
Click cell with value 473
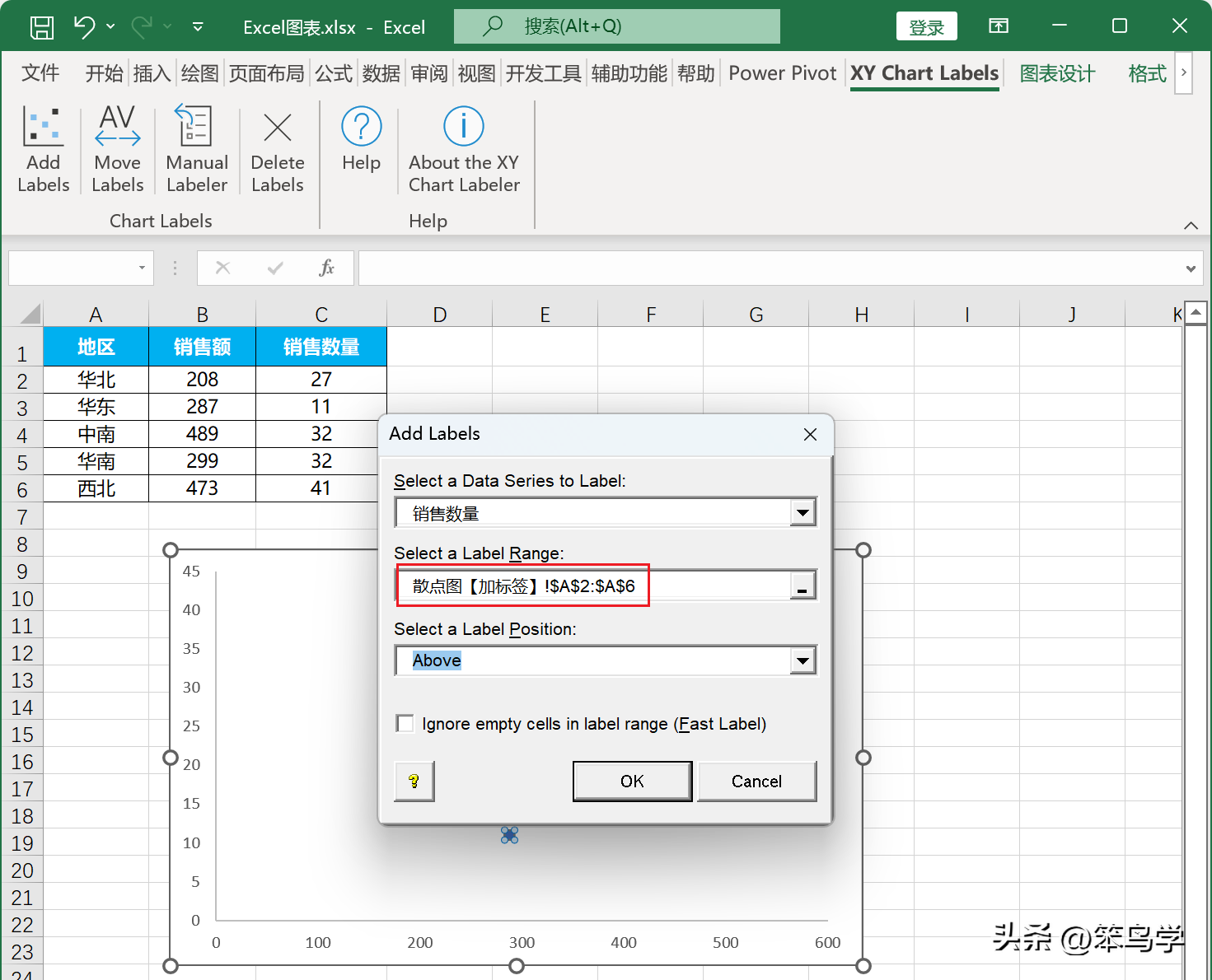point(202,488)
